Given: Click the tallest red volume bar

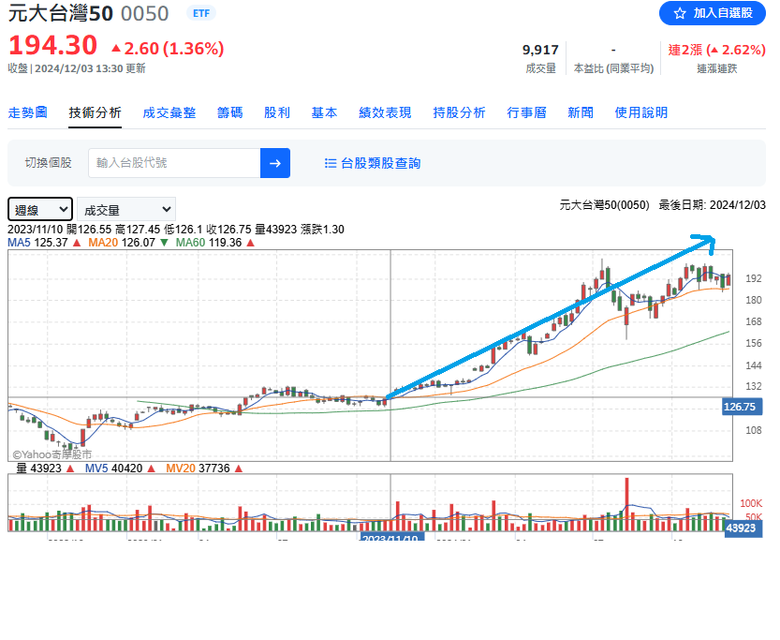Looking at the screenshot, I should [x=627, y=504].
